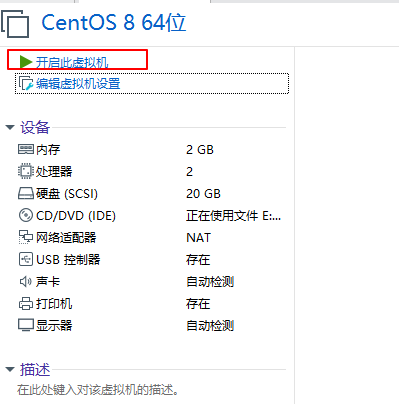Click the hard disk drive icon
The image size is (399, 404).
coord(26,193)
